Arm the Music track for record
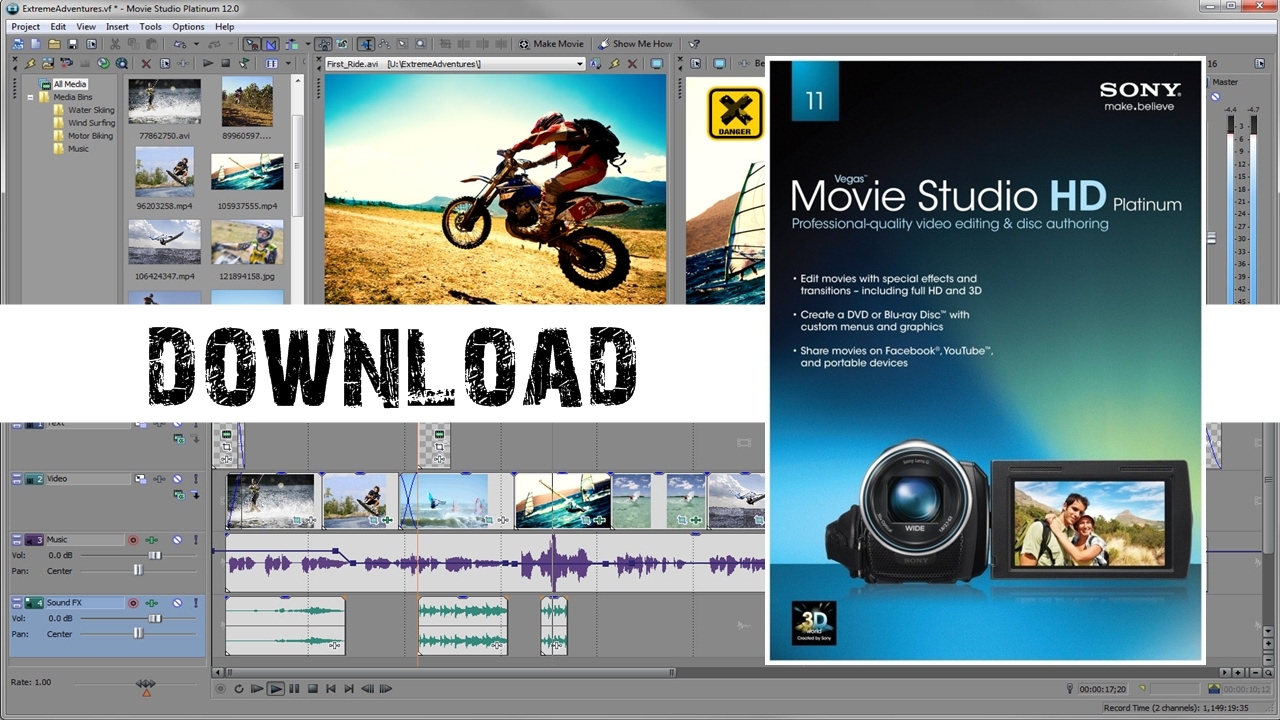 pos(133,540)
